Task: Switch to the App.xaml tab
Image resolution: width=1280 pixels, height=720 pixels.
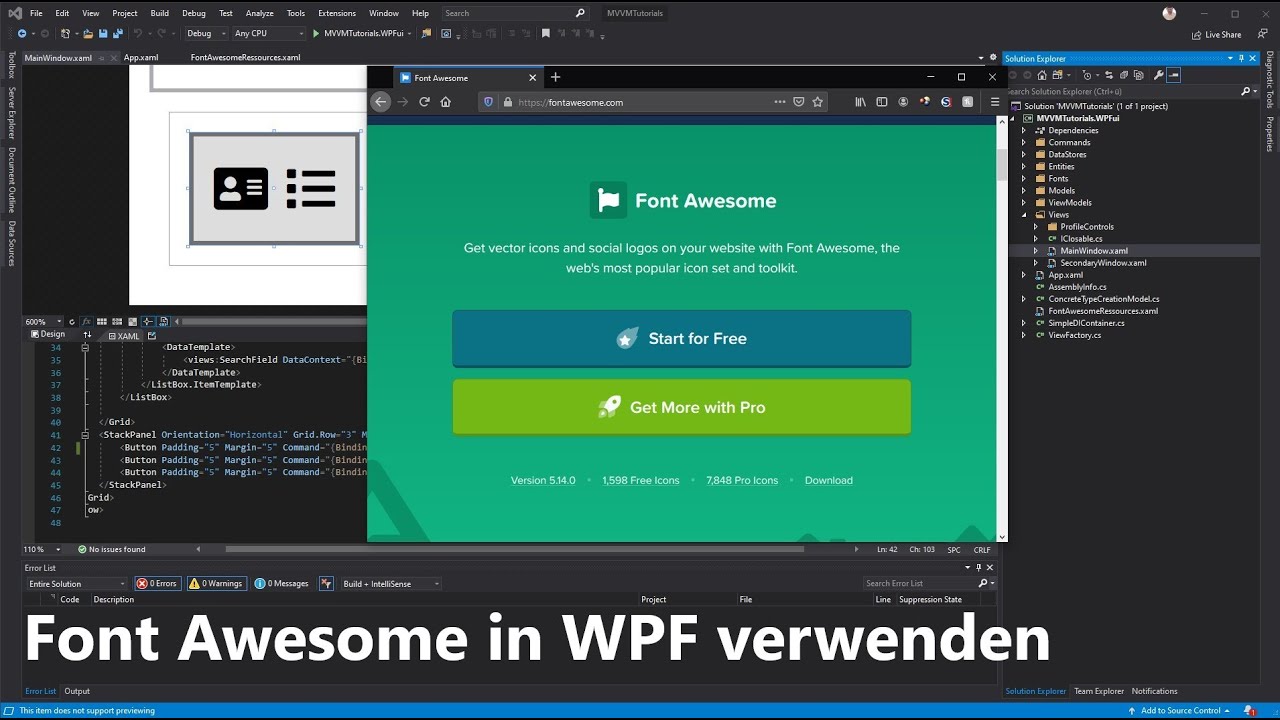Action: 141,57
